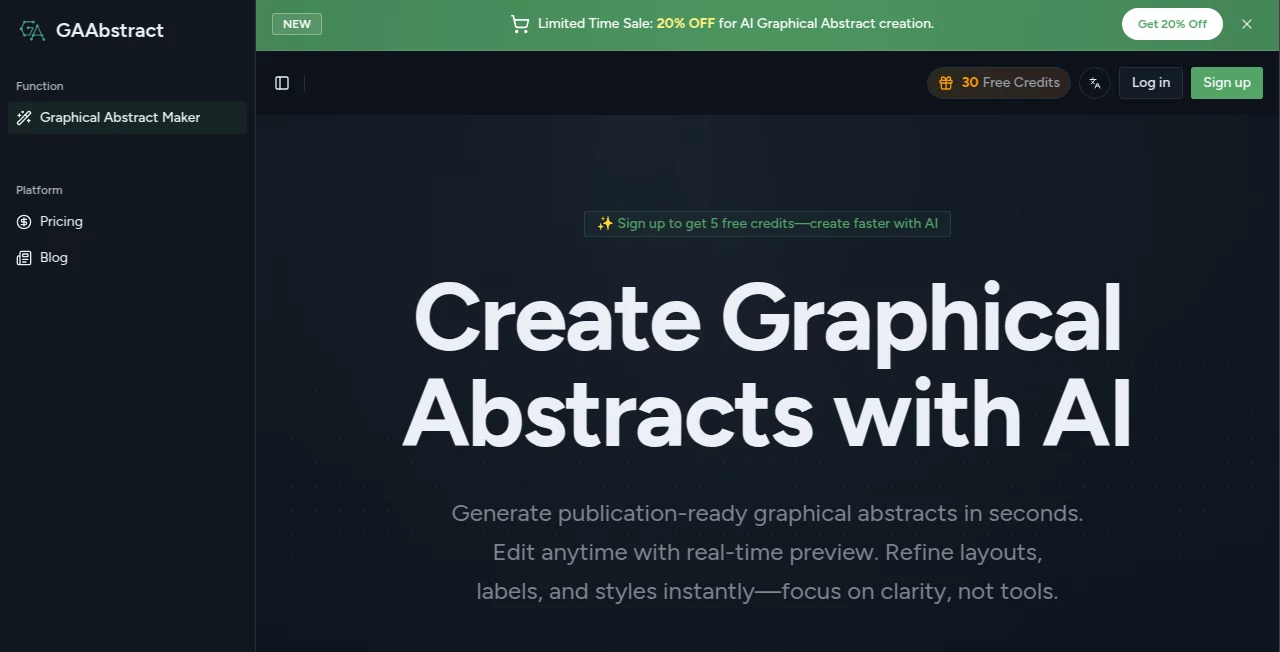Screen dimensions: 1280x652
Task: Click the shopping cart icon in the sale banner
Action: pos(520,23)
